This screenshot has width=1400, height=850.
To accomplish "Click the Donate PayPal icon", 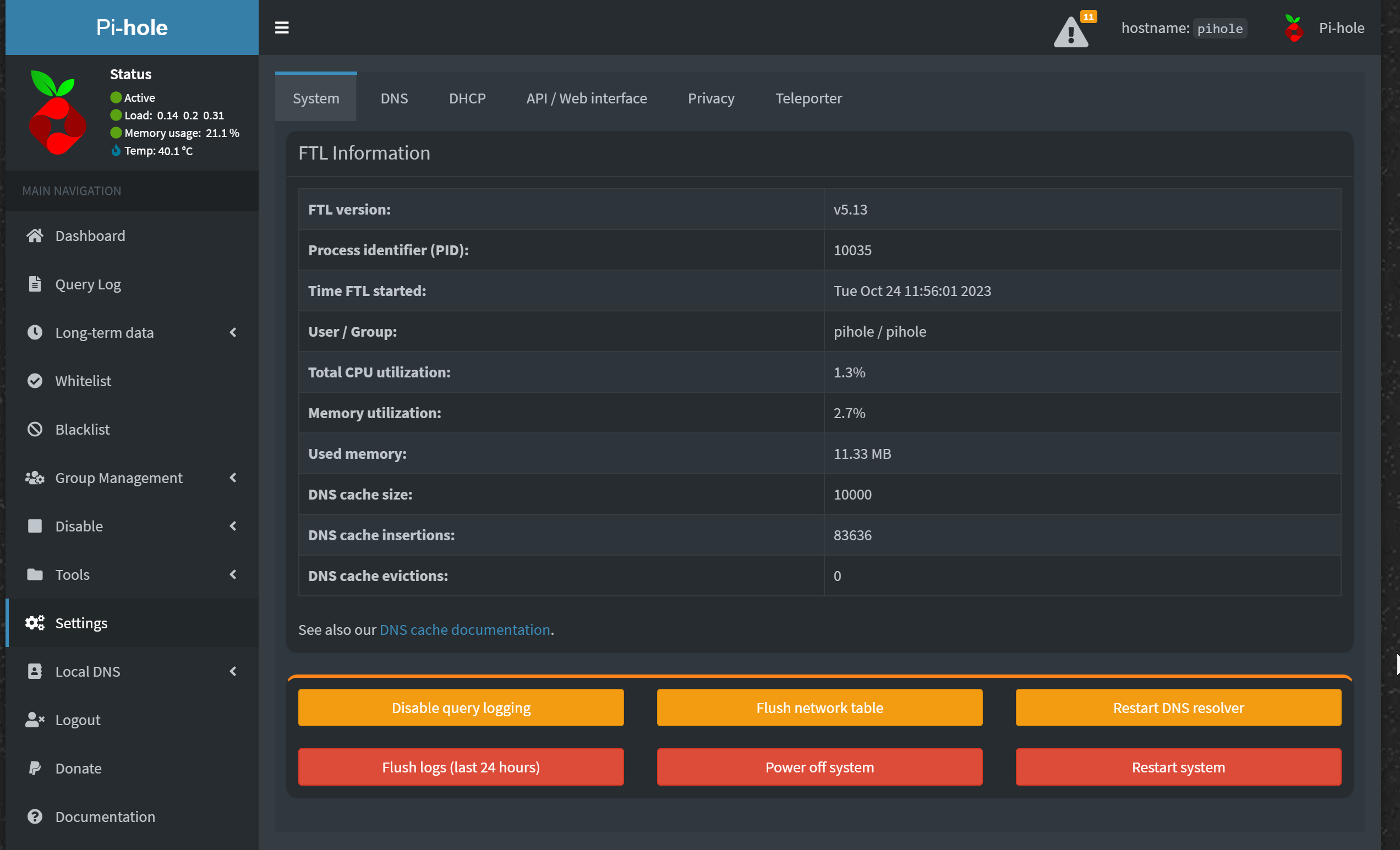I will click(x=35, y=768).
